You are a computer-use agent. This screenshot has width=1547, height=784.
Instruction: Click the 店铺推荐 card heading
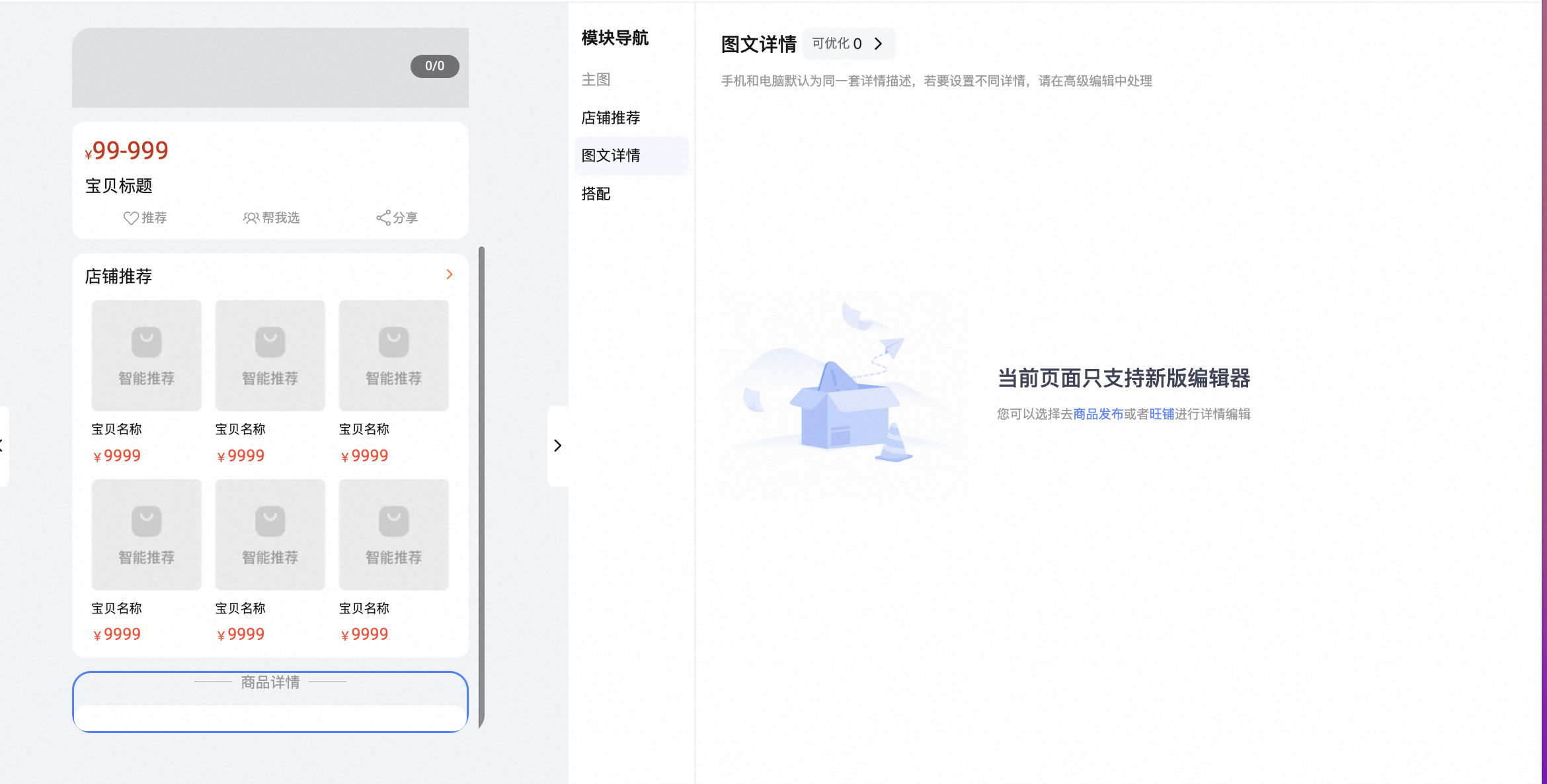[118, 276]
